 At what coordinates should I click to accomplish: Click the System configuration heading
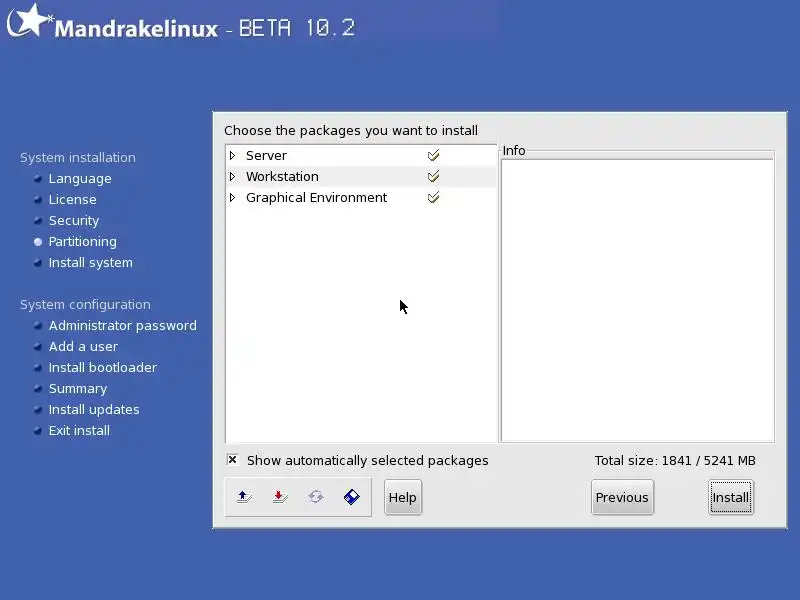click(85, 304)
